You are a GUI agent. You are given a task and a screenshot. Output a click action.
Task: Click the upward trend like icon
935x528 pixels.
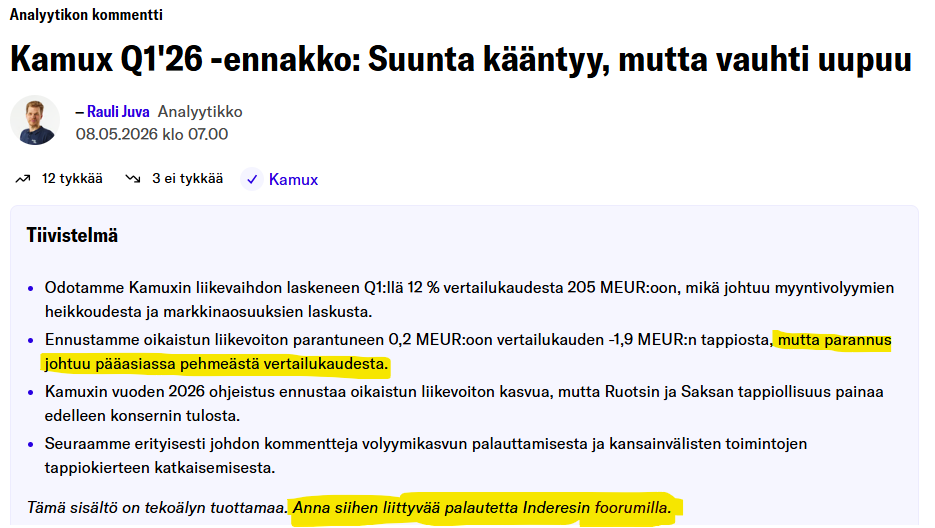[x=23, y=179]
